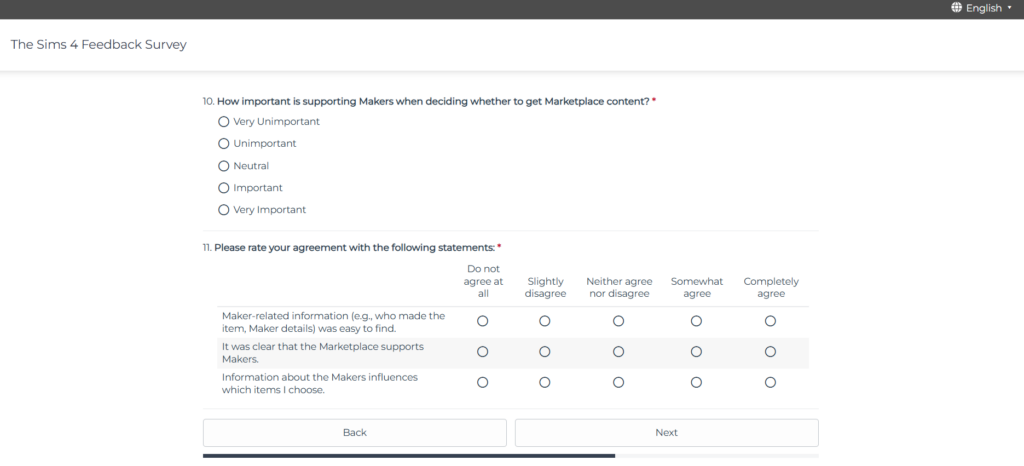Continue the survey with Next button

click(x=666, y=433)
